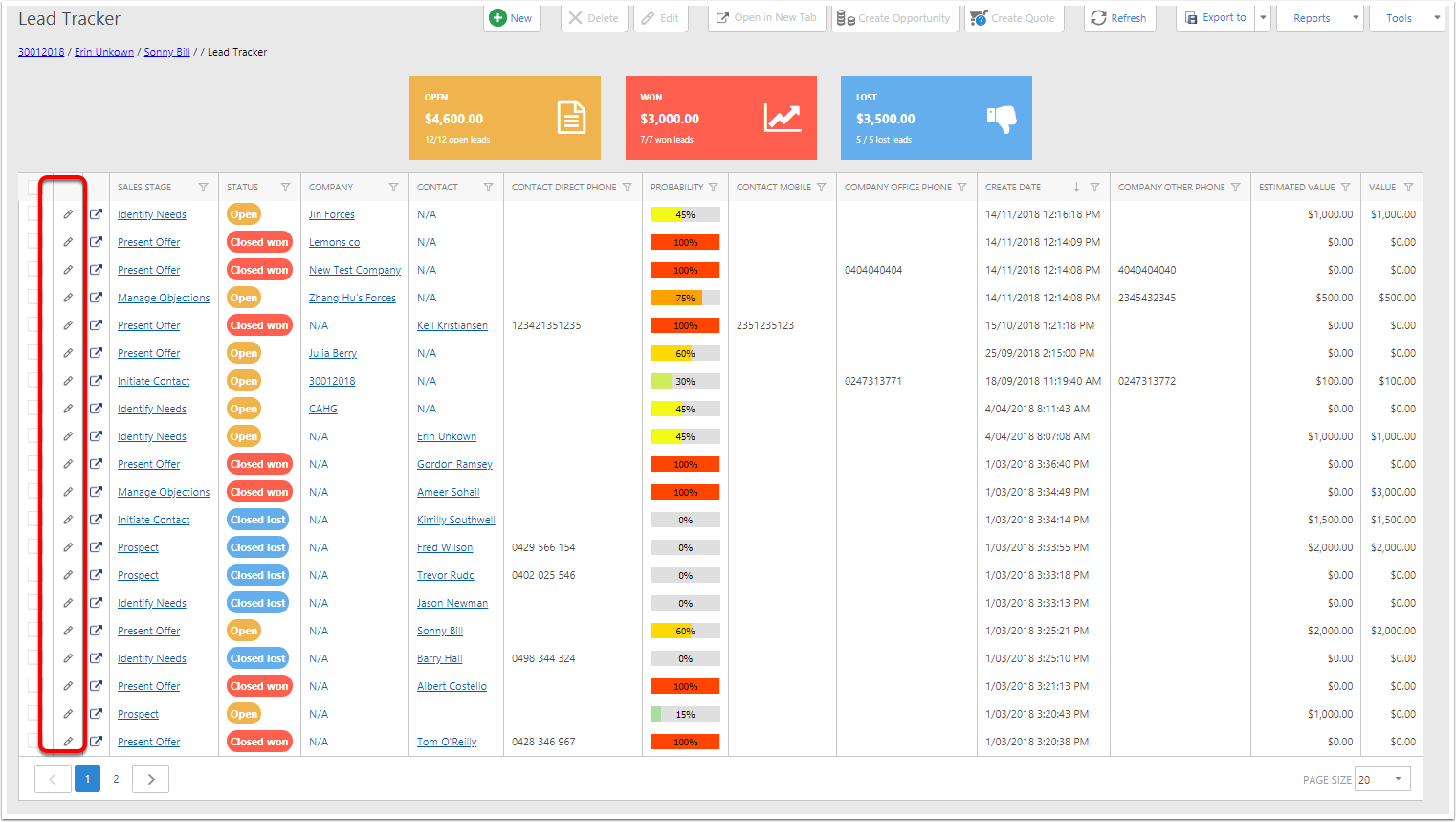Check the row checkbox for Kell Kristiansen
The image size is (1456, 822).
33,325
